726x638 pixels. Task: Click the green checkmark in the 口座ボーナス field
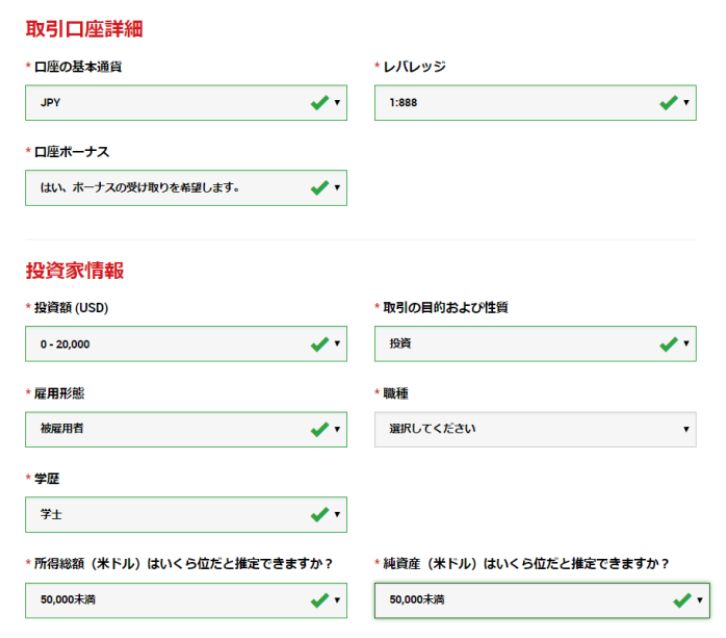320,188
